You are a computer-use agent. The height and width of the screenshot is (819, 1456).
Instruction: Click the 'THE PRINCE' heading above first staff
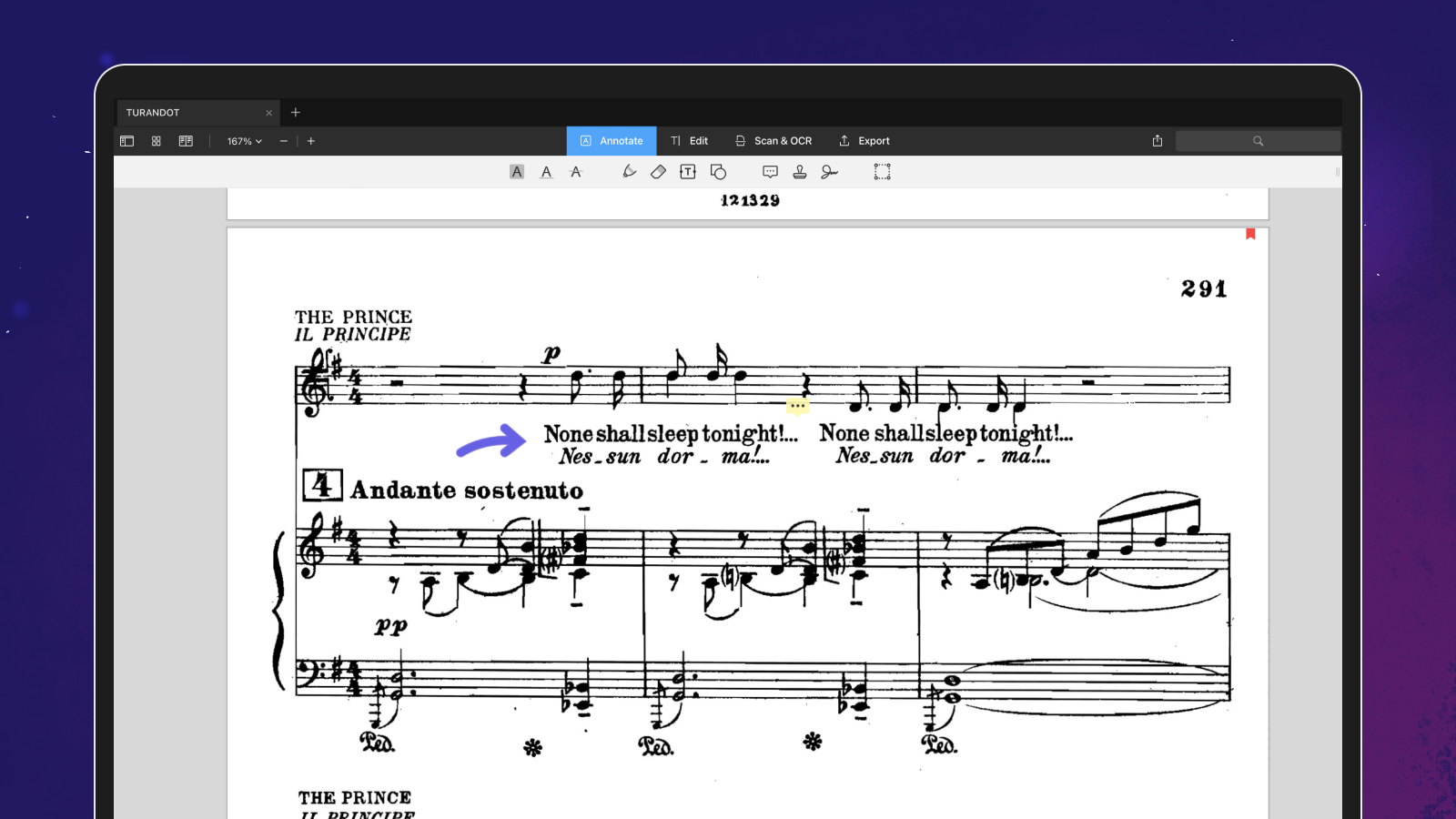click(353, 317)
